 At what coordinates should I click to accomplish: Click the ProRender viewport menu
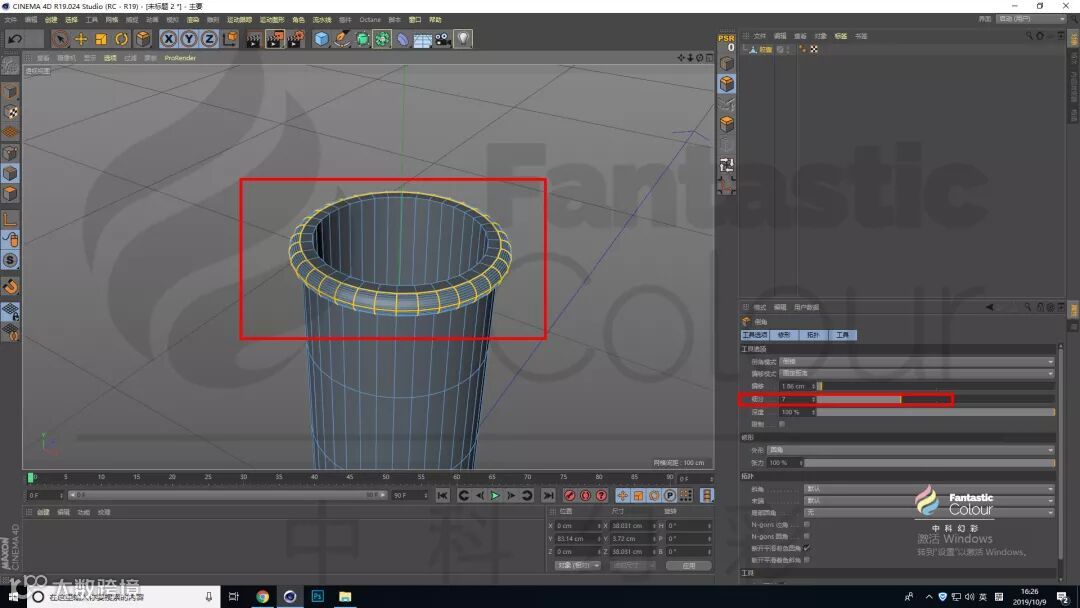click(x=180, y=58)
